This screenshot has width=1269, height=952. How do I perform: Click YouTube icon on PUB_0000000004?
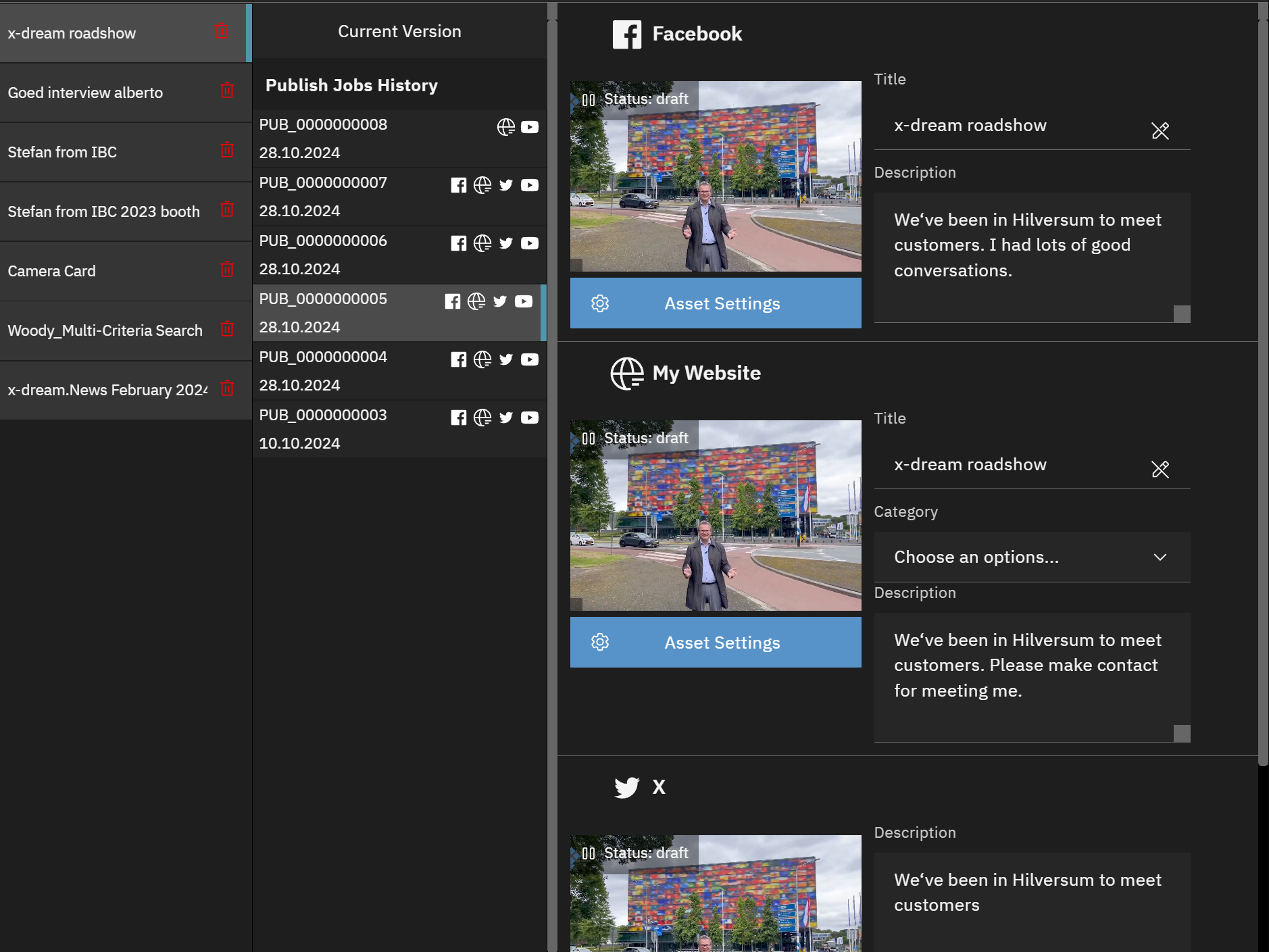(530, 359)
